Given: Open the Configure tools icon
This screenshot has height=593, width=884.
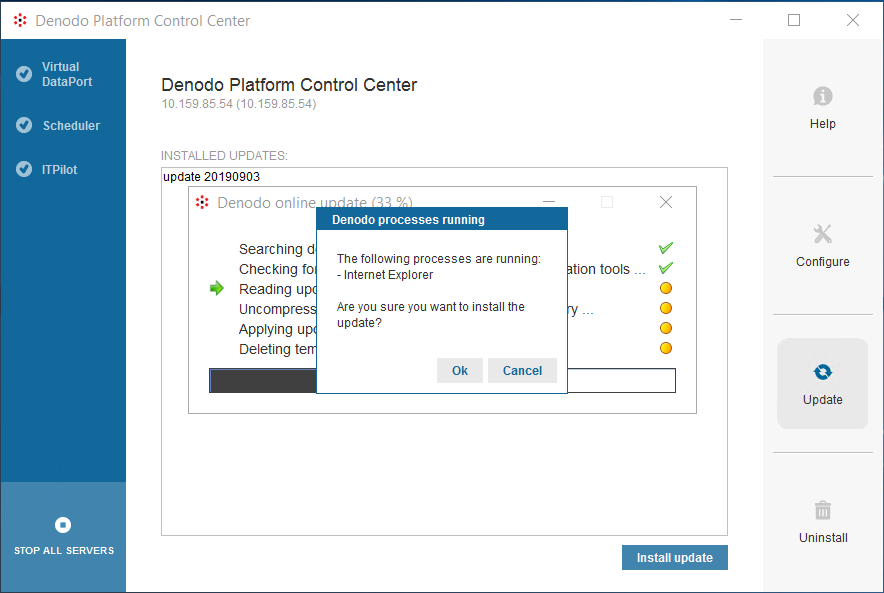Looking at the screenshot, I should click(x=822, y=234).
